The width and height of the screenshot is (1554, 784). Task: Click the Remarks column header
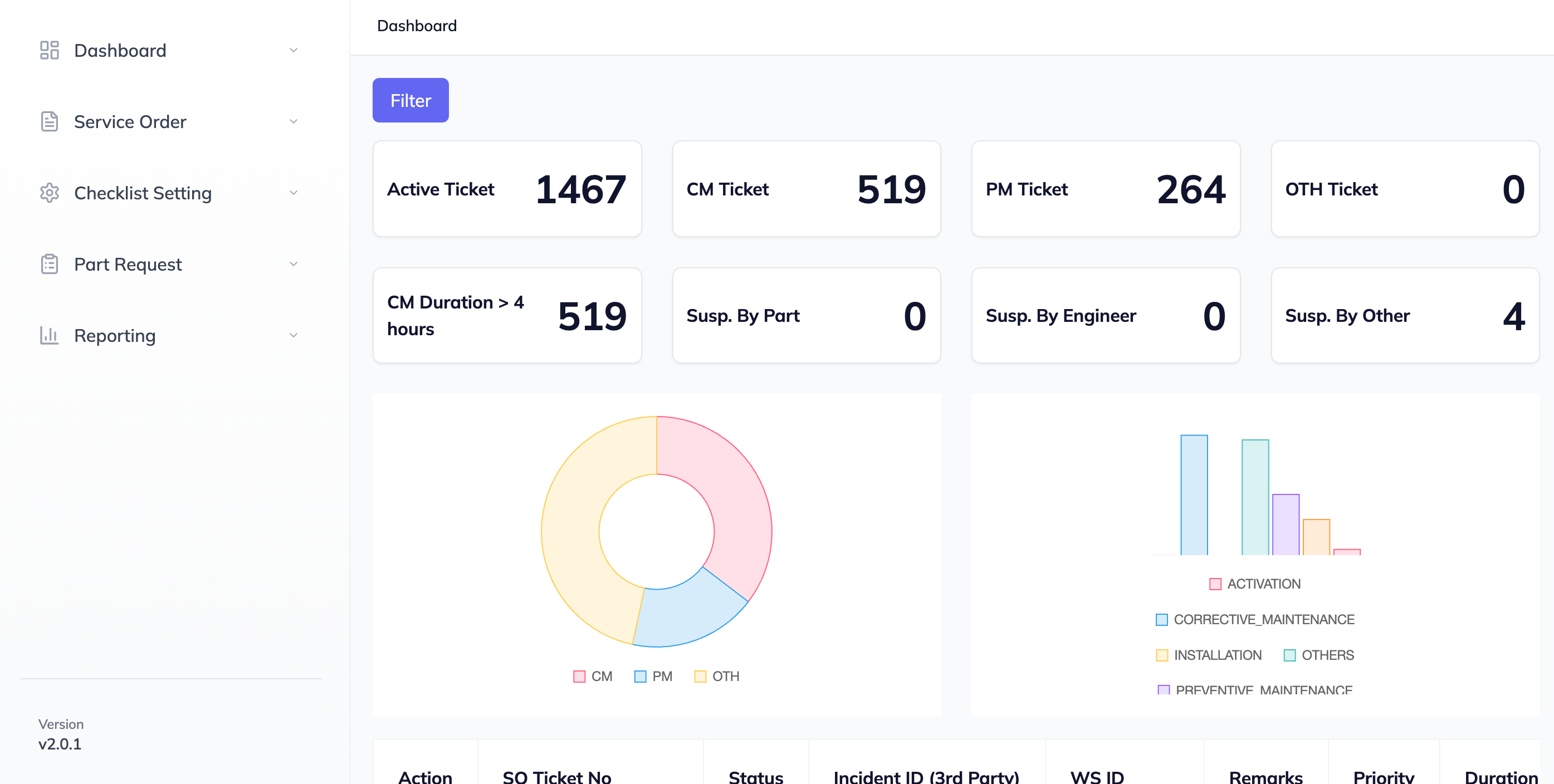pyautogui.click(x=1265, y=777)
